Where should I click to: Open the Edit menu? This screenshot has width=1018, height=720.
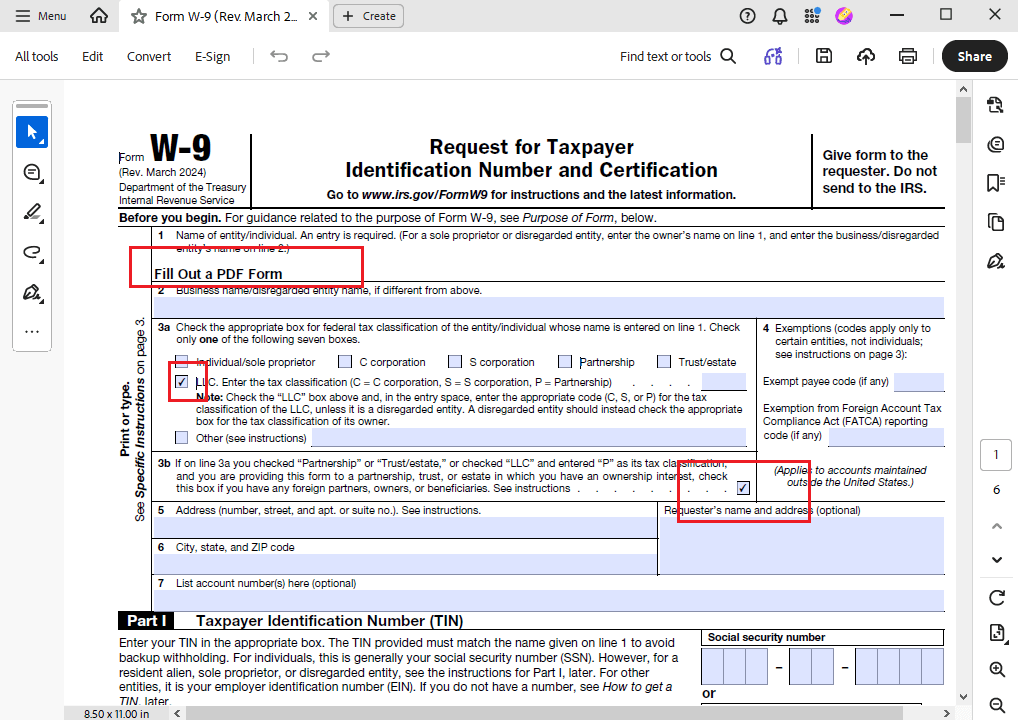tap(92, 56)
